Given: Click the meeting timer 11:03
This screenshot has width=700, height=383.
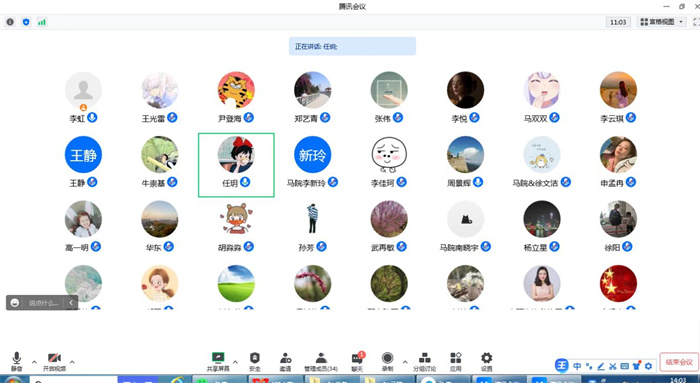Looking at the screenshot, I should click(x=618, y=22).
